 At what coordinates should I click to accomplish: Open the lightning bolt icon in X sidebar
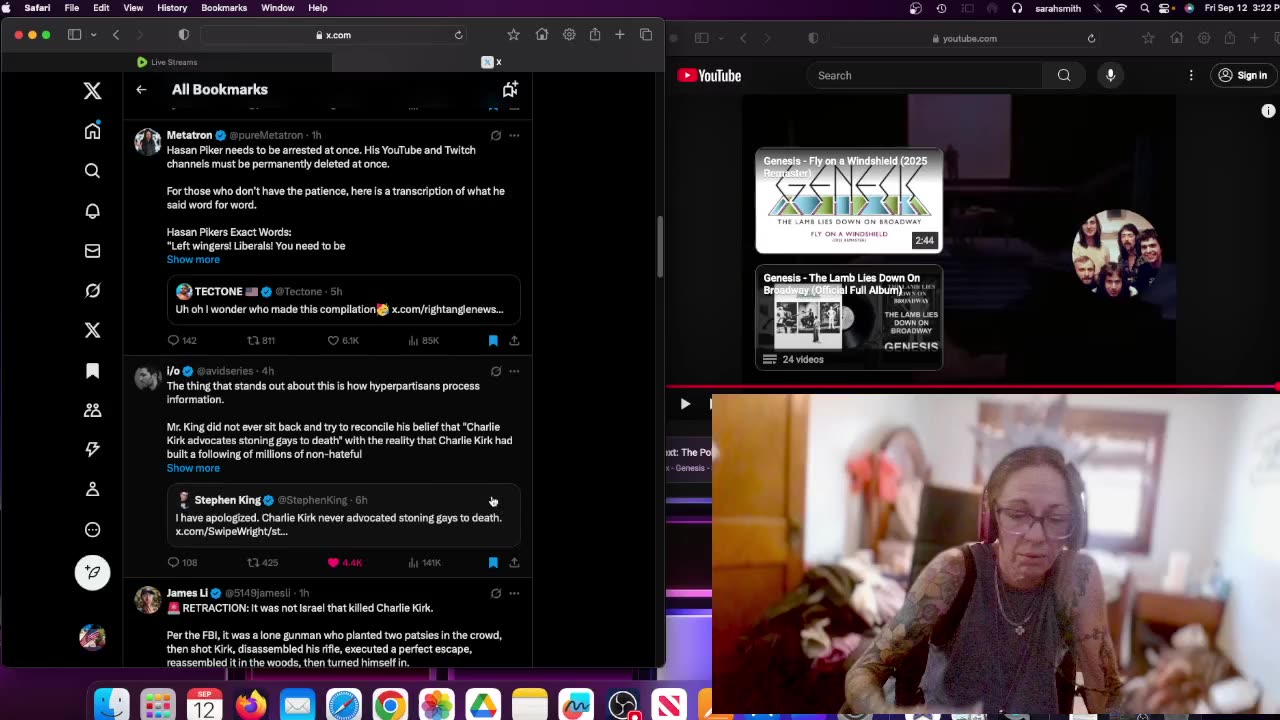click(92, 450)
